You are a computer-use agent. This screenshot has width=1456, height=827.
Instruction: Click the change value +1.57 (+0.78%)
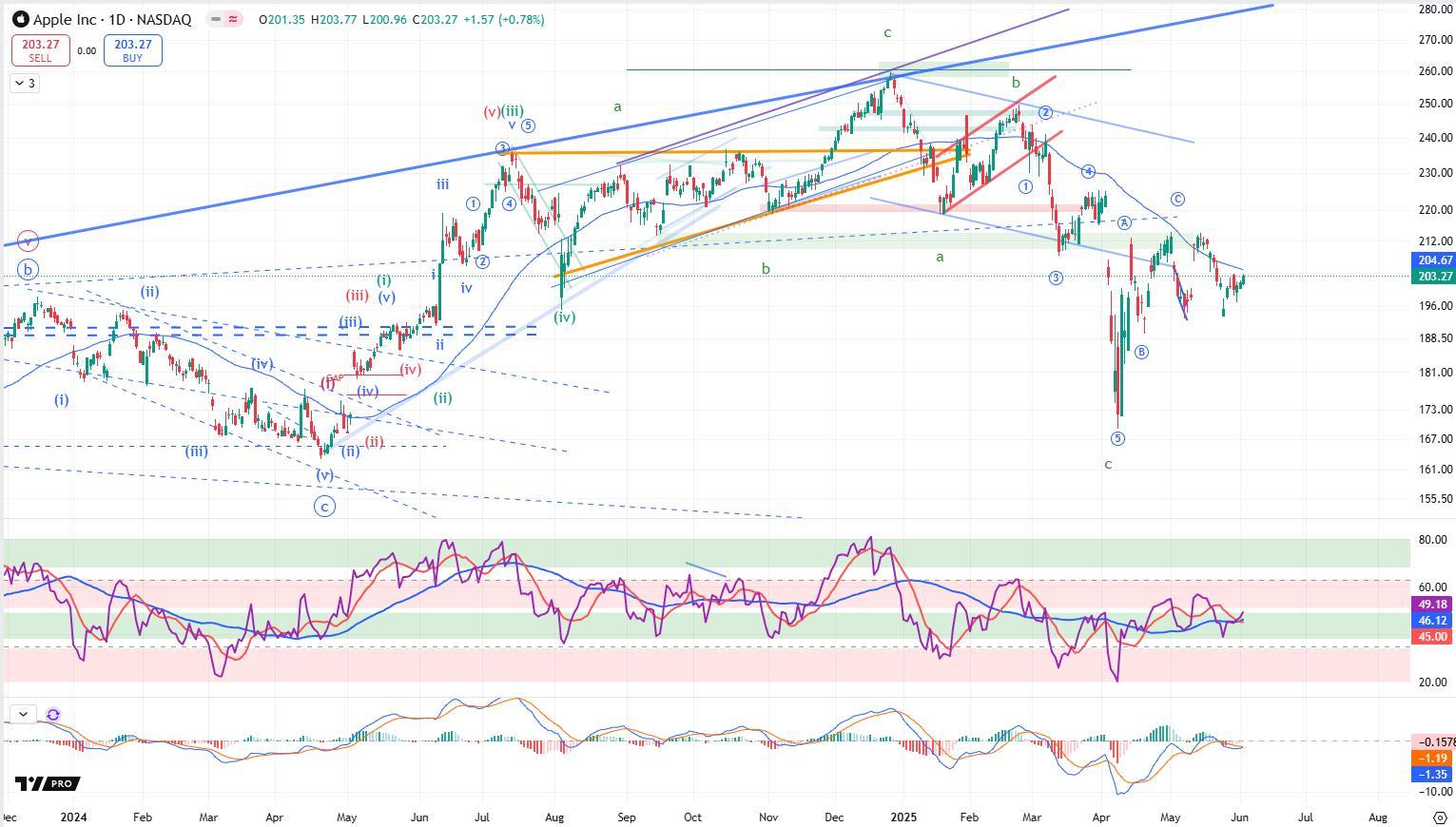[x=504, y=19]
